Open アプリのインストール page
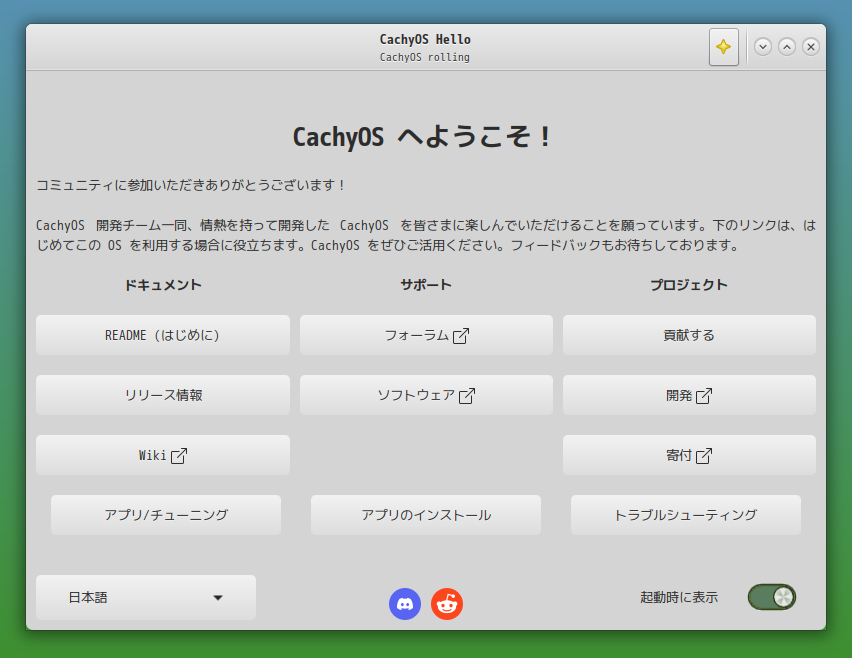 click(x=426, y=515)
